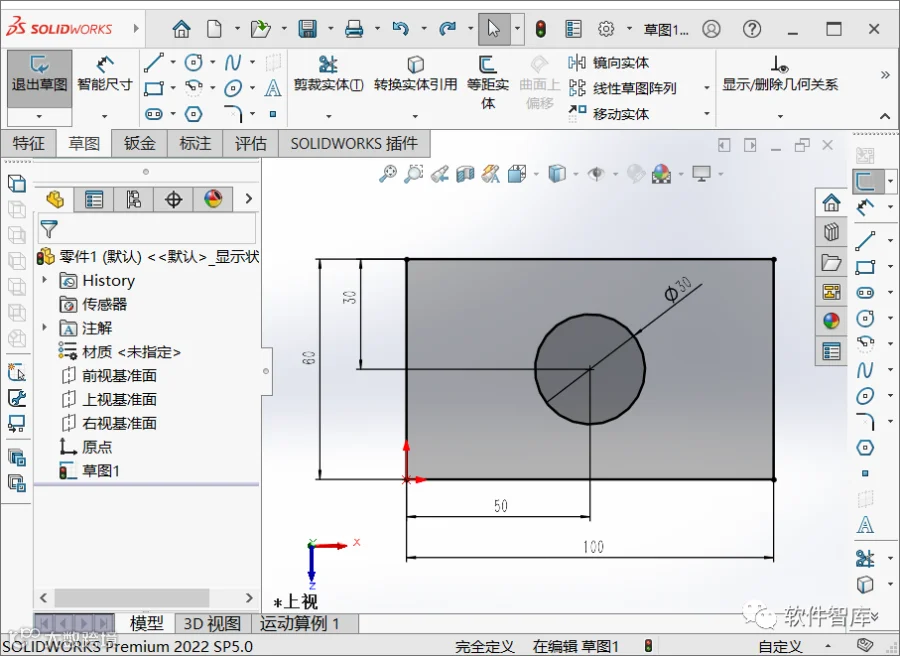The image size is (900, 656).
Task: Expand the History tree node
Action: click(x=45, y=280)
